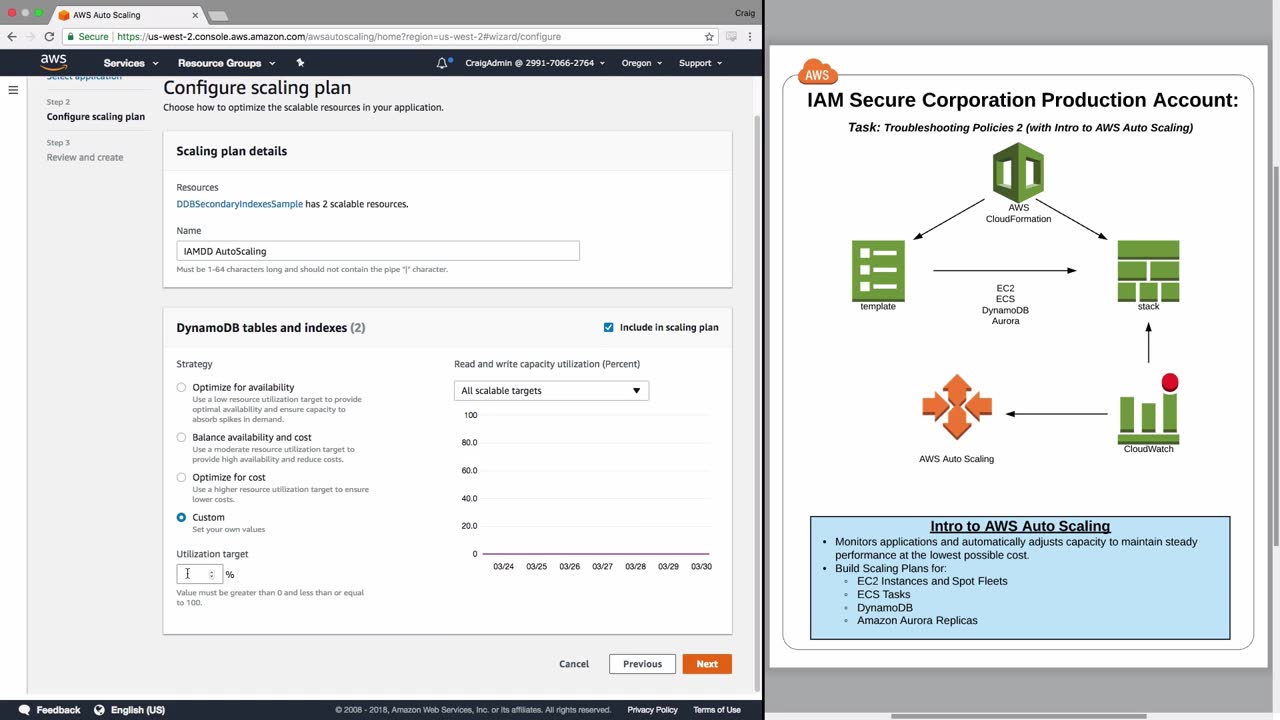Click the Craig Chrome profile button
Viewport: 1280px width, 720px height.
pyautogui.click(x=744, y=13)
